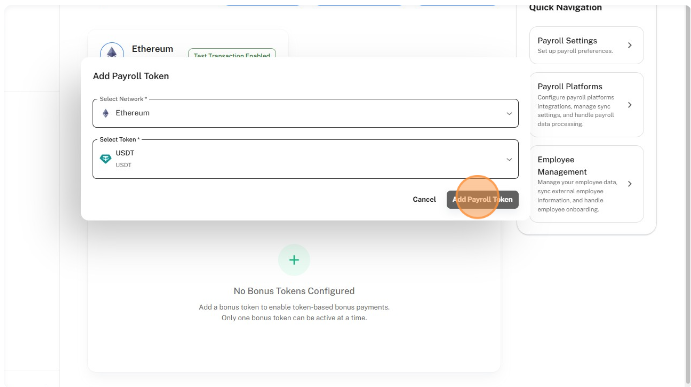Viewport: 691px width, 387px height.
Task: Confirm with the Add Payroll Token button
Action: pyautogui.click(x=483, y=200)
